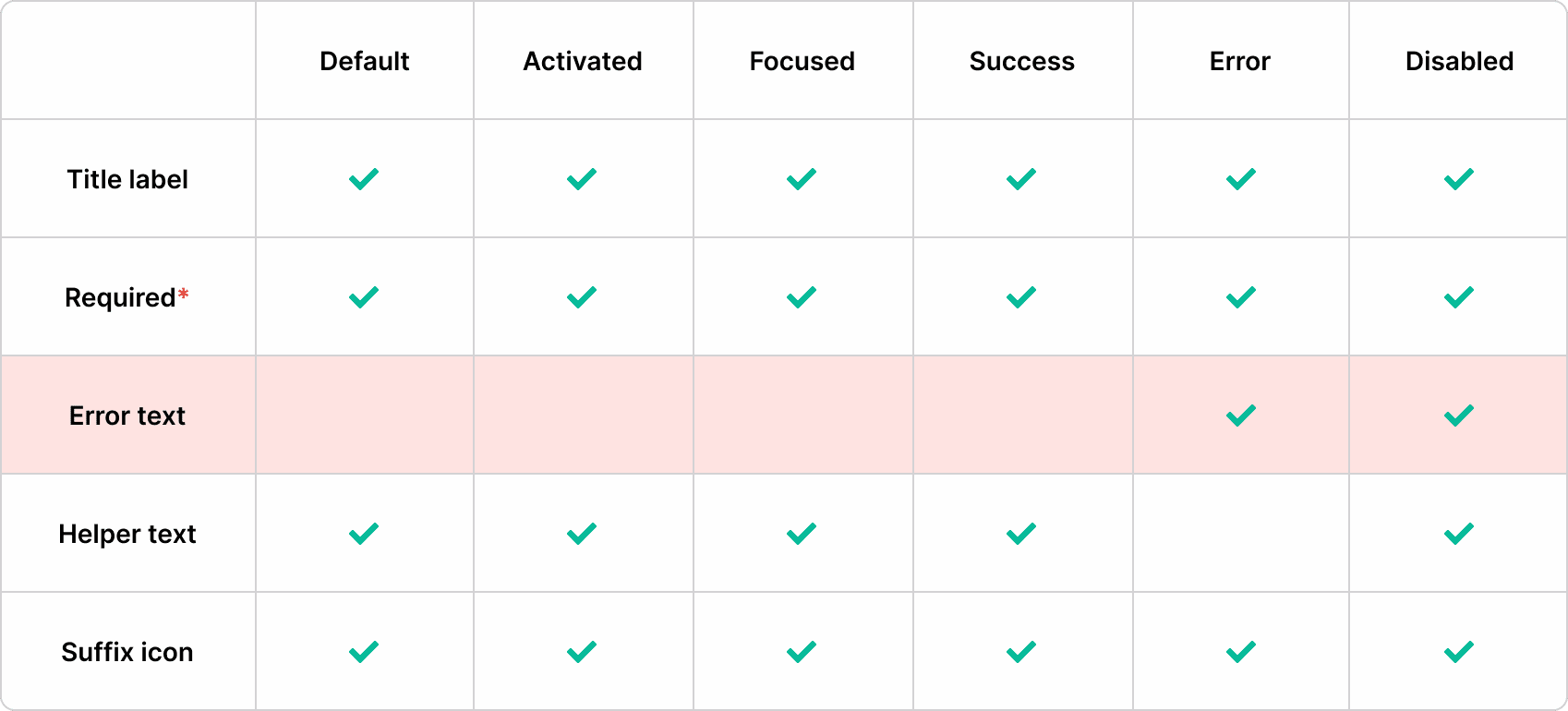Click the Helper text checkmark under Success
Screen dimensions: 1568x711
tap(1021, 534)
